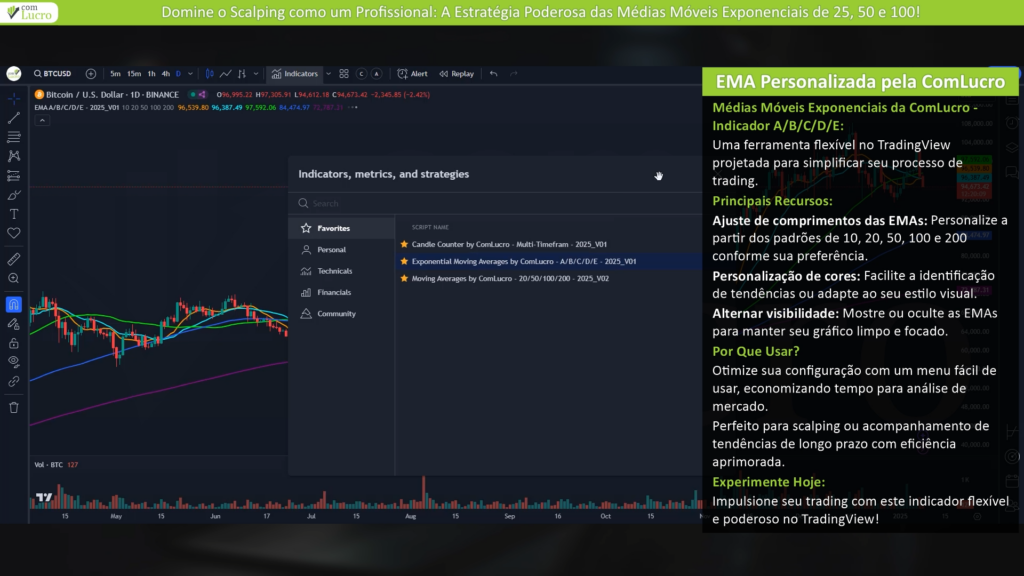1024x576 pixels.
Task: Toggle stay in drawing mode
Action: coord(14,324)
